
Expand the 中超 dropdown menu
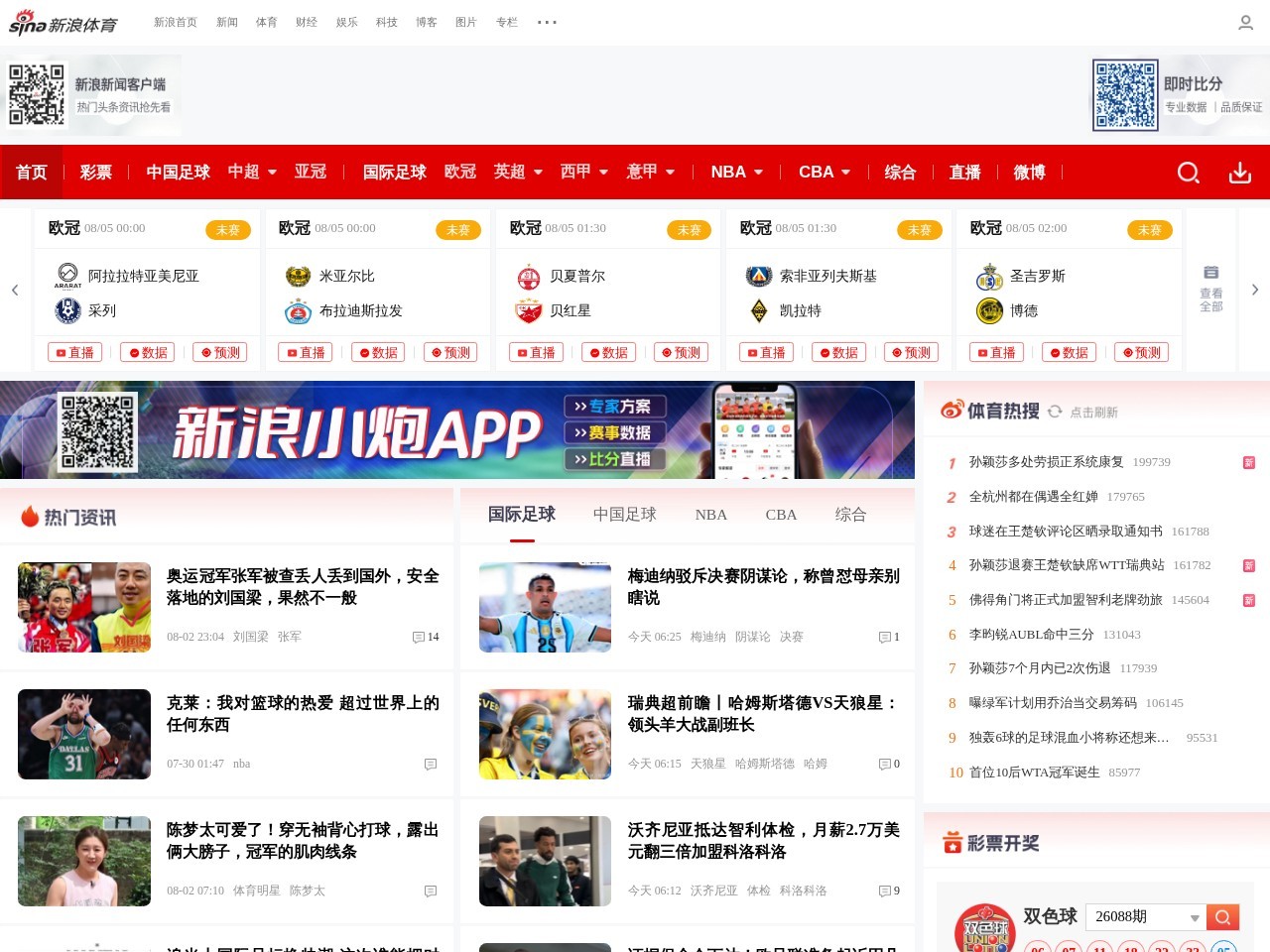[272, 173]
